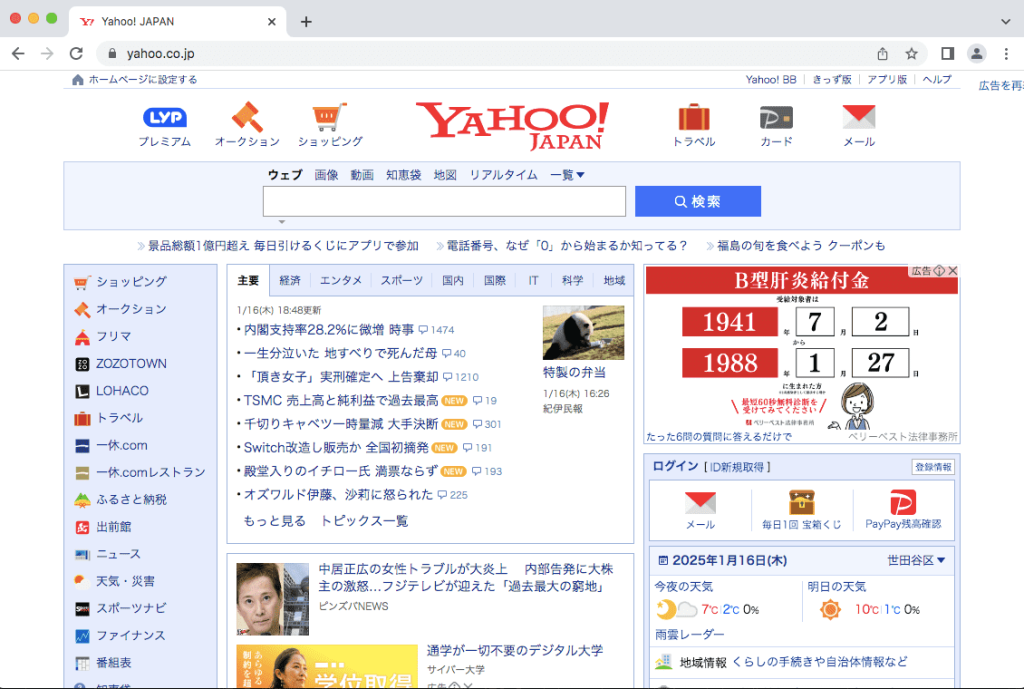
Task: Switch to the IT news tab
Action: pos(534,280)
